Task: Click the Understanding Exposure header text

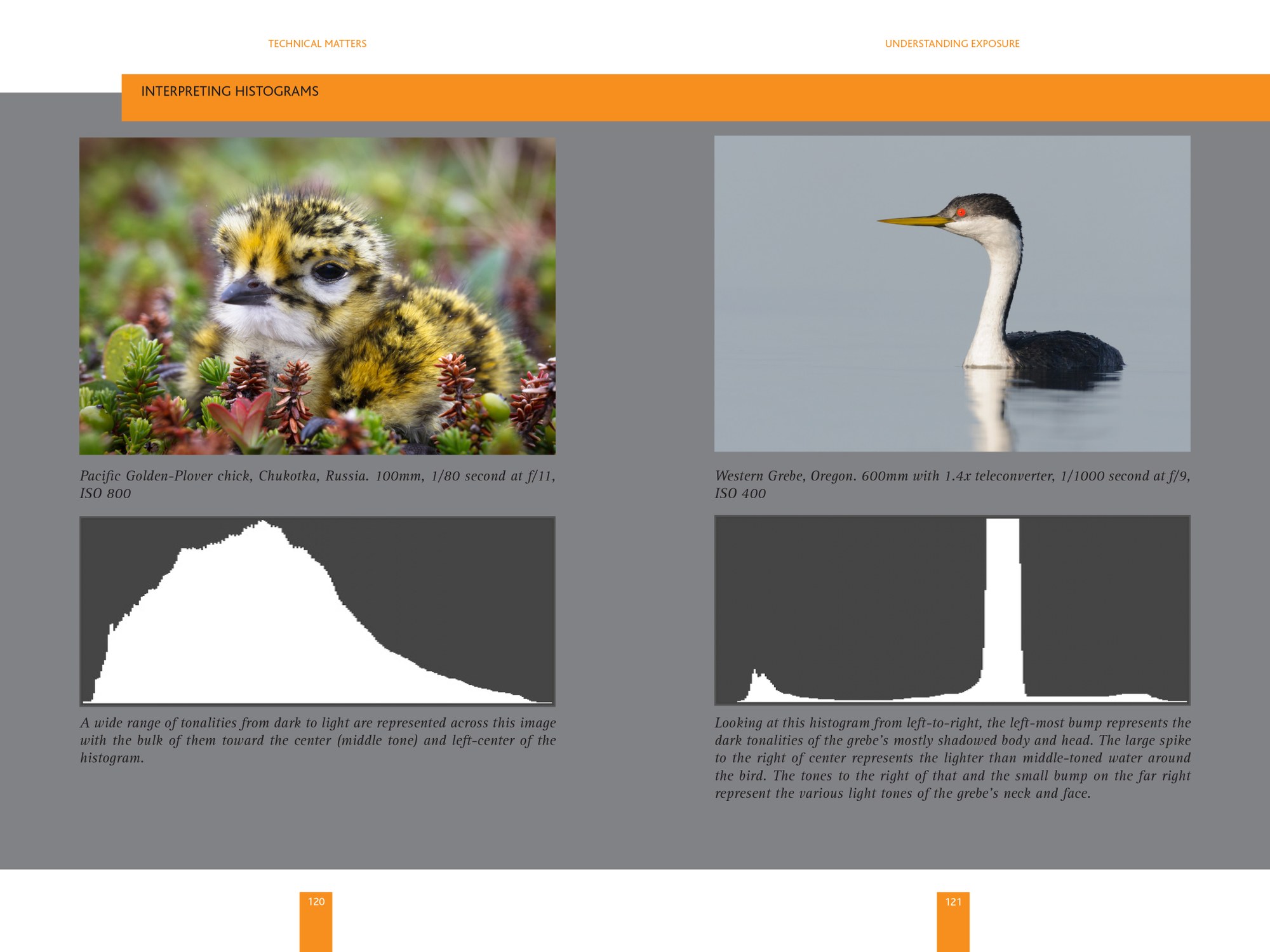Action: [x=952, y=44]
